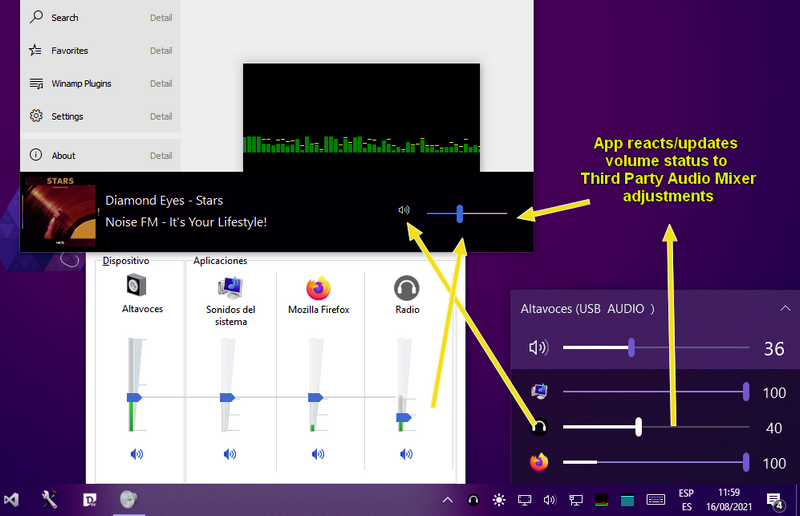
Task: Collapse the Altavoces (USB AUDIO) panel
Action: (x=785, y=308)
